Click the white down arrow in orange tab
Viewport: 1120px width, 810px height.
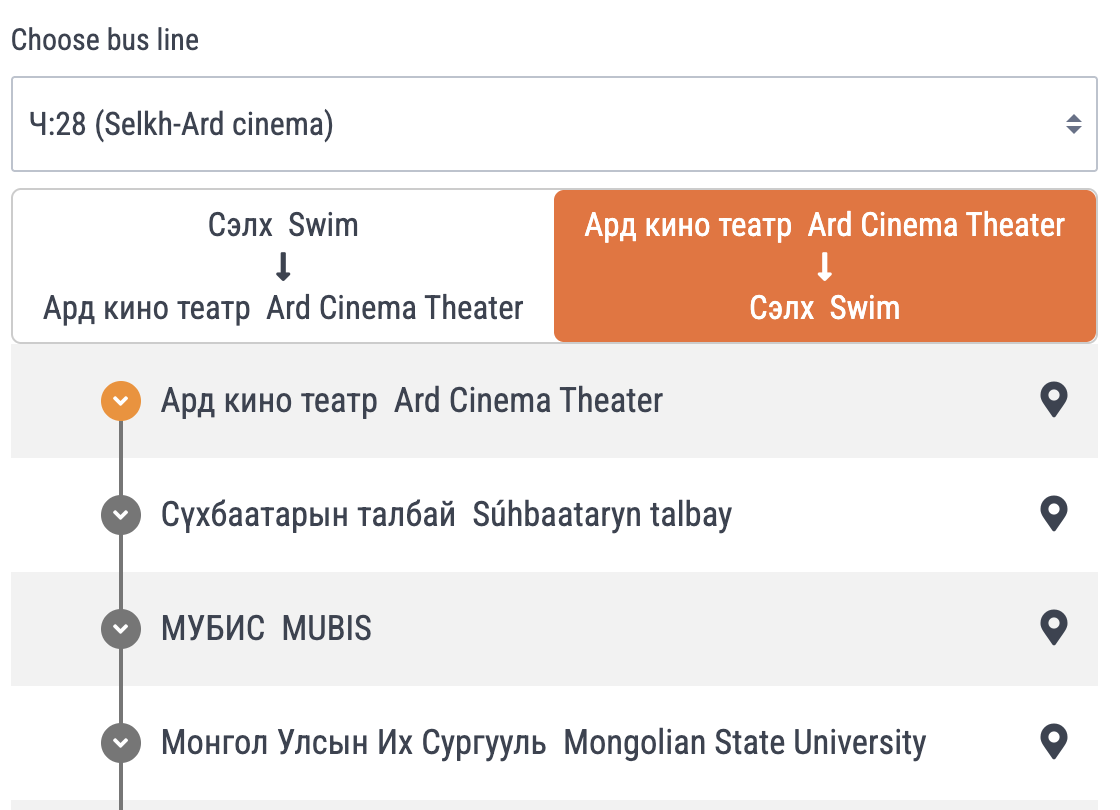(825, 266)
